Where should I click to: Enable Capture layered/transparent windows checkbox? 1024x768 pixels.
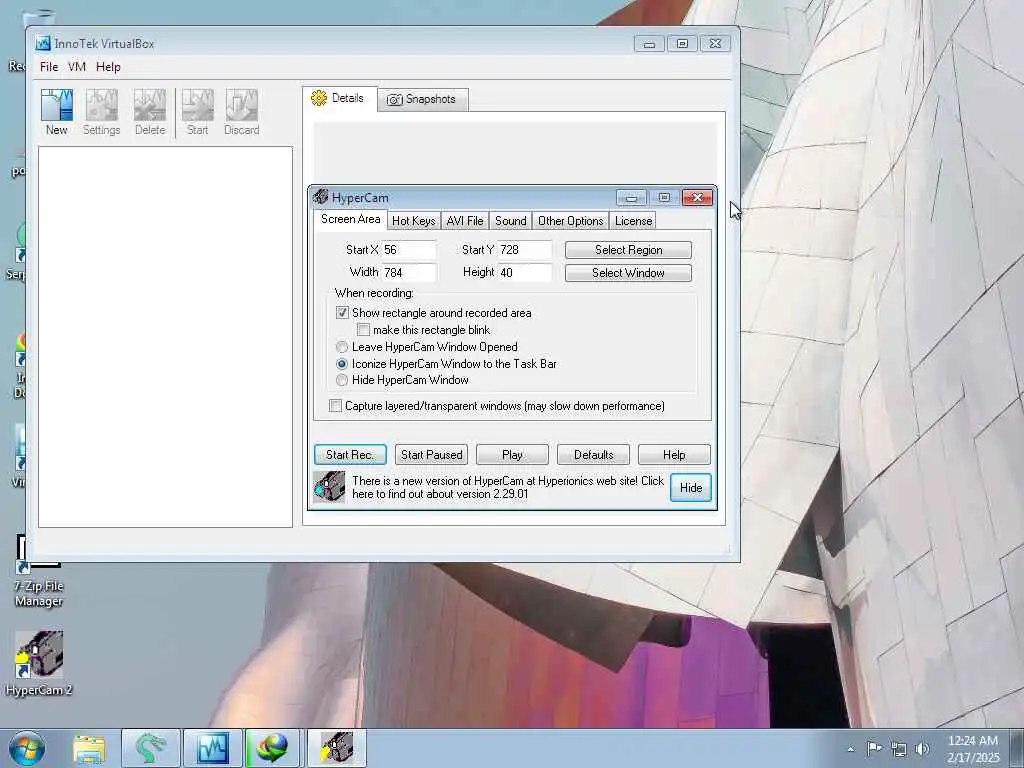tap(335, 406)
